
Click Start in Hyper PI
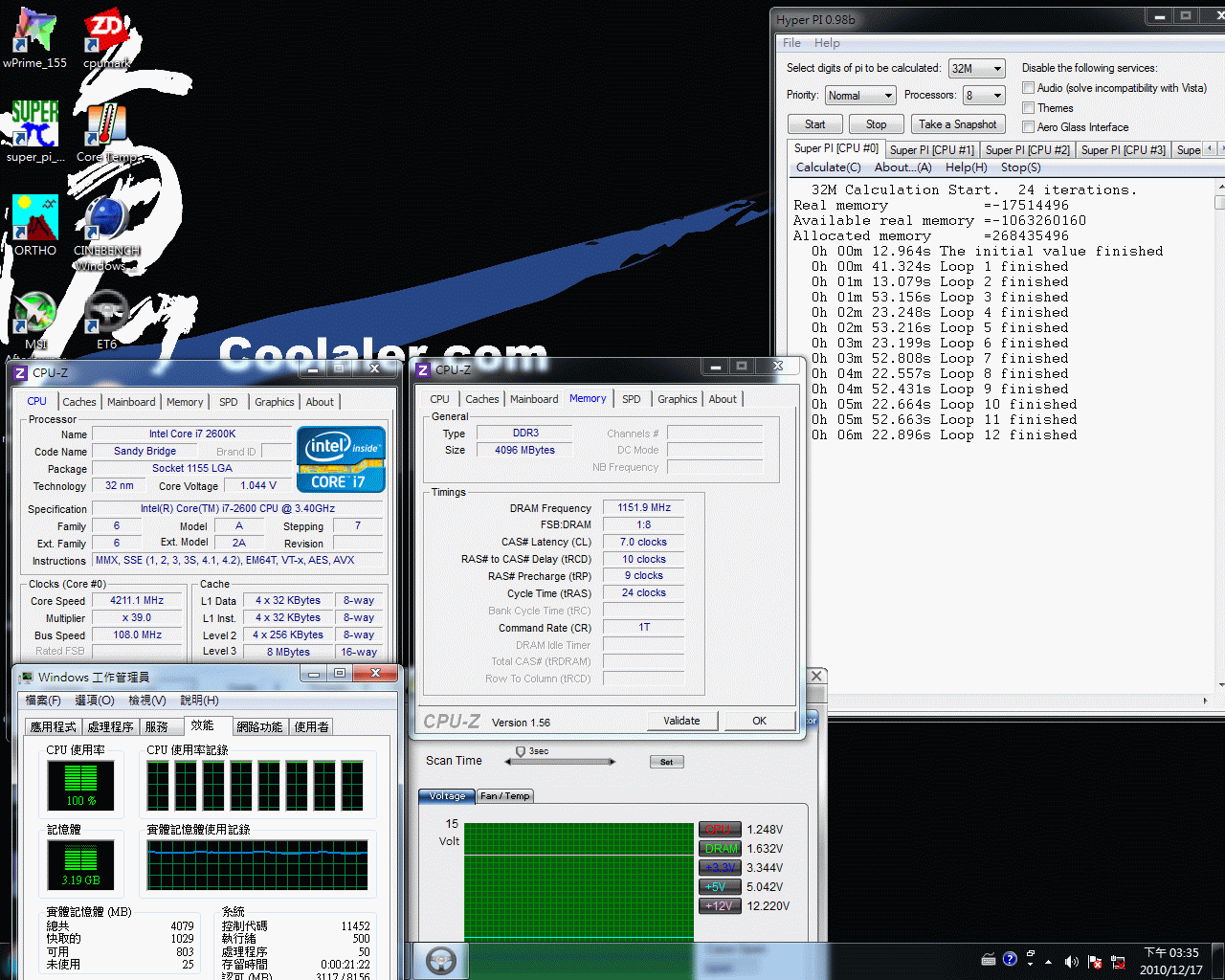point(814,124)
